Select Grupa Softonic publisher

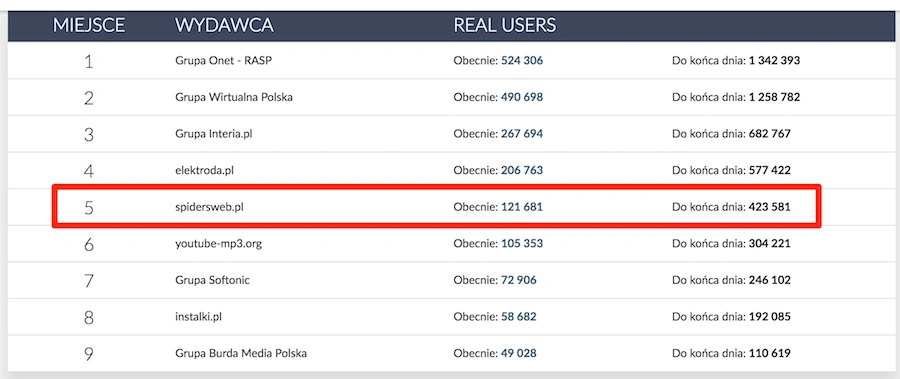(x=212, y=280)
